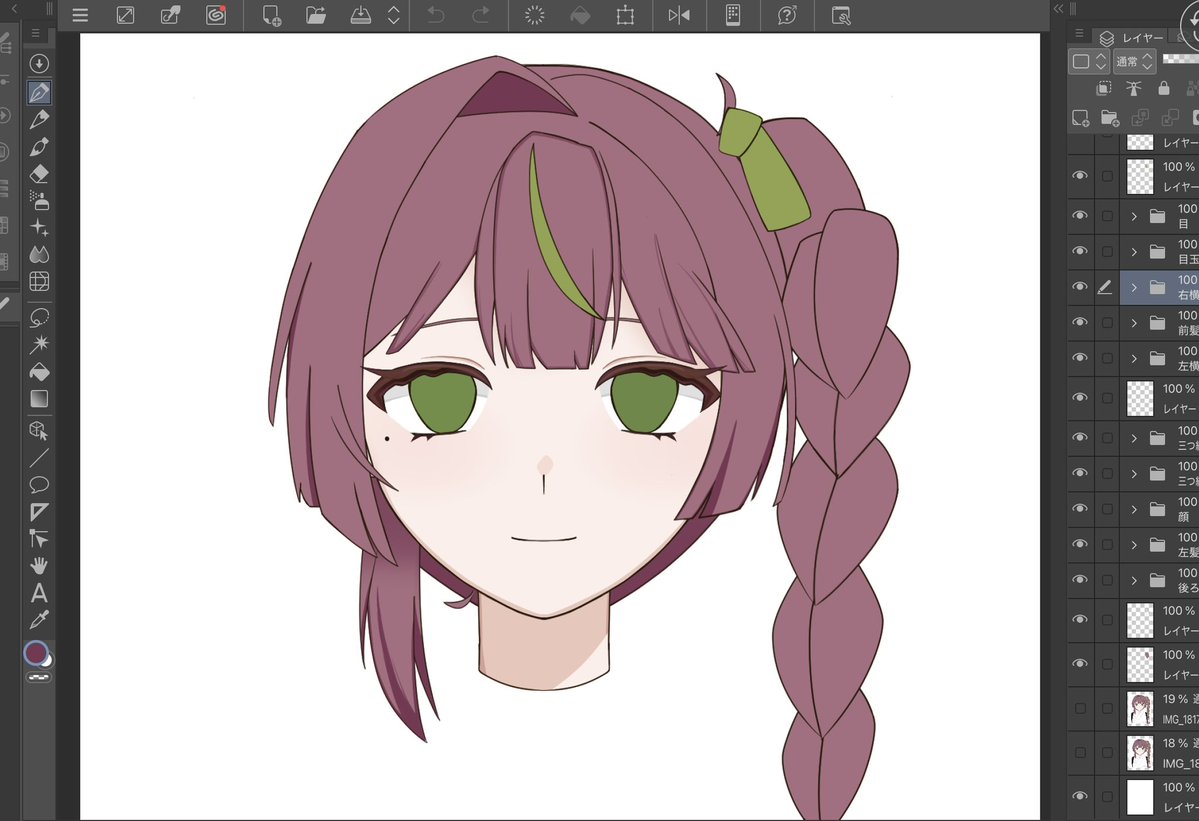The height and width of the screenshot is (821, 1199).
Task: Select the Gradient tool
Action: 39,398
